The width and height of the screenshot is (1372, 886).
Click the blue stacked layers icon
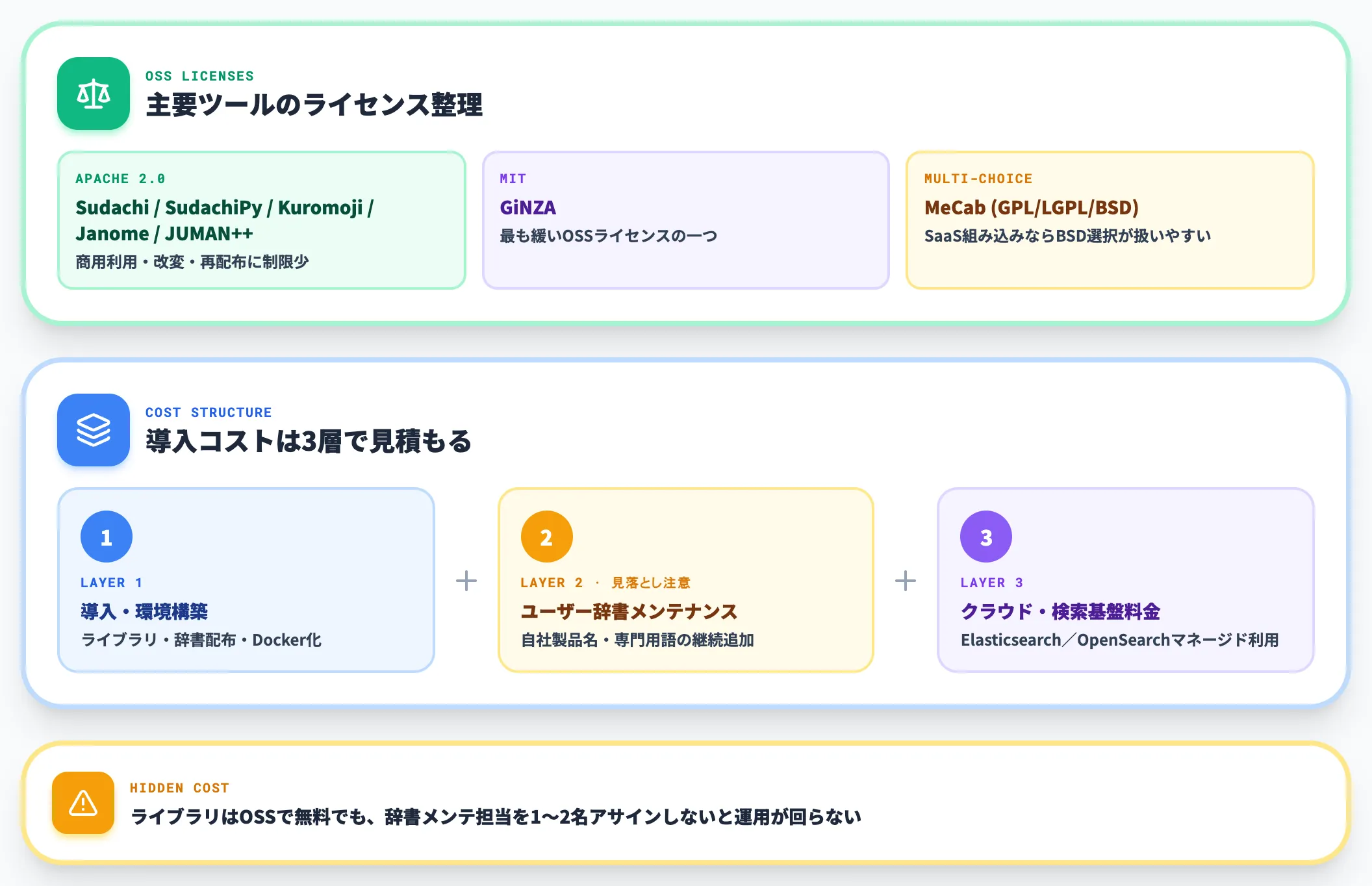pyautogui.click(x=94, y=430)
